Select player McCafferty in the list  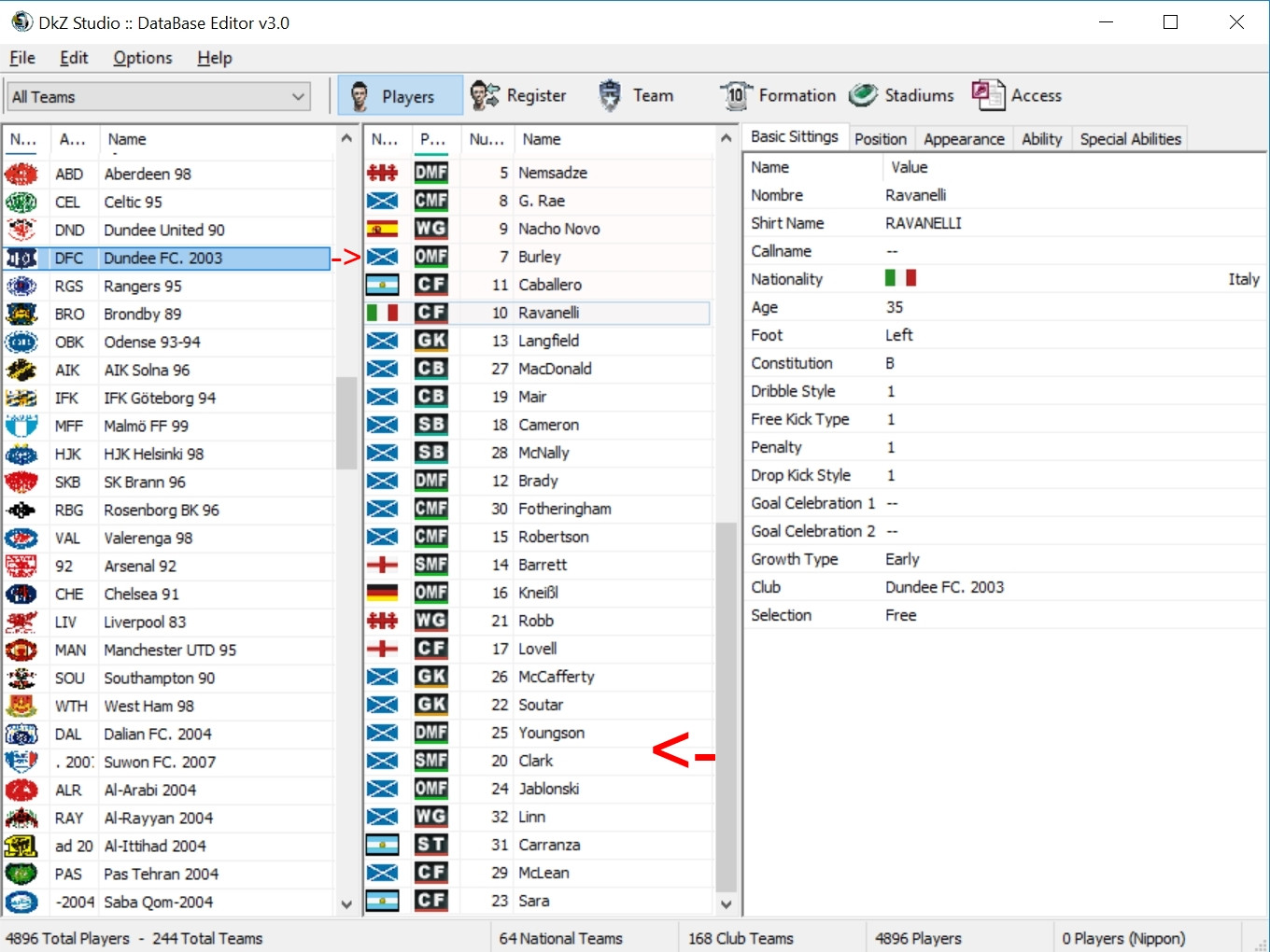(x=537, y=677)
